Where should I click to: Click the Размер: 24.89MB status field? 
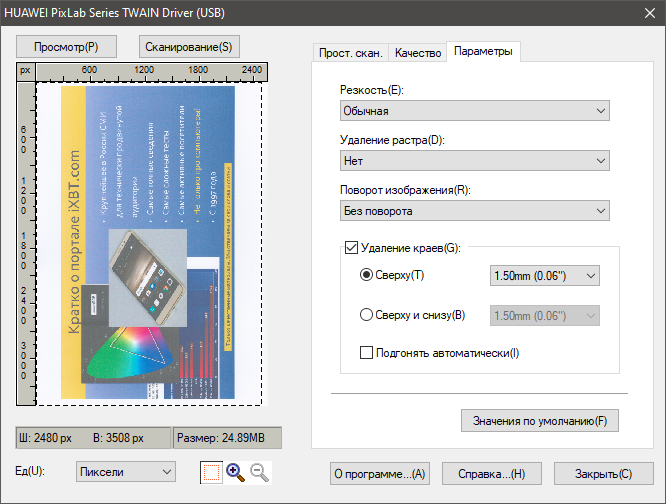227,438
